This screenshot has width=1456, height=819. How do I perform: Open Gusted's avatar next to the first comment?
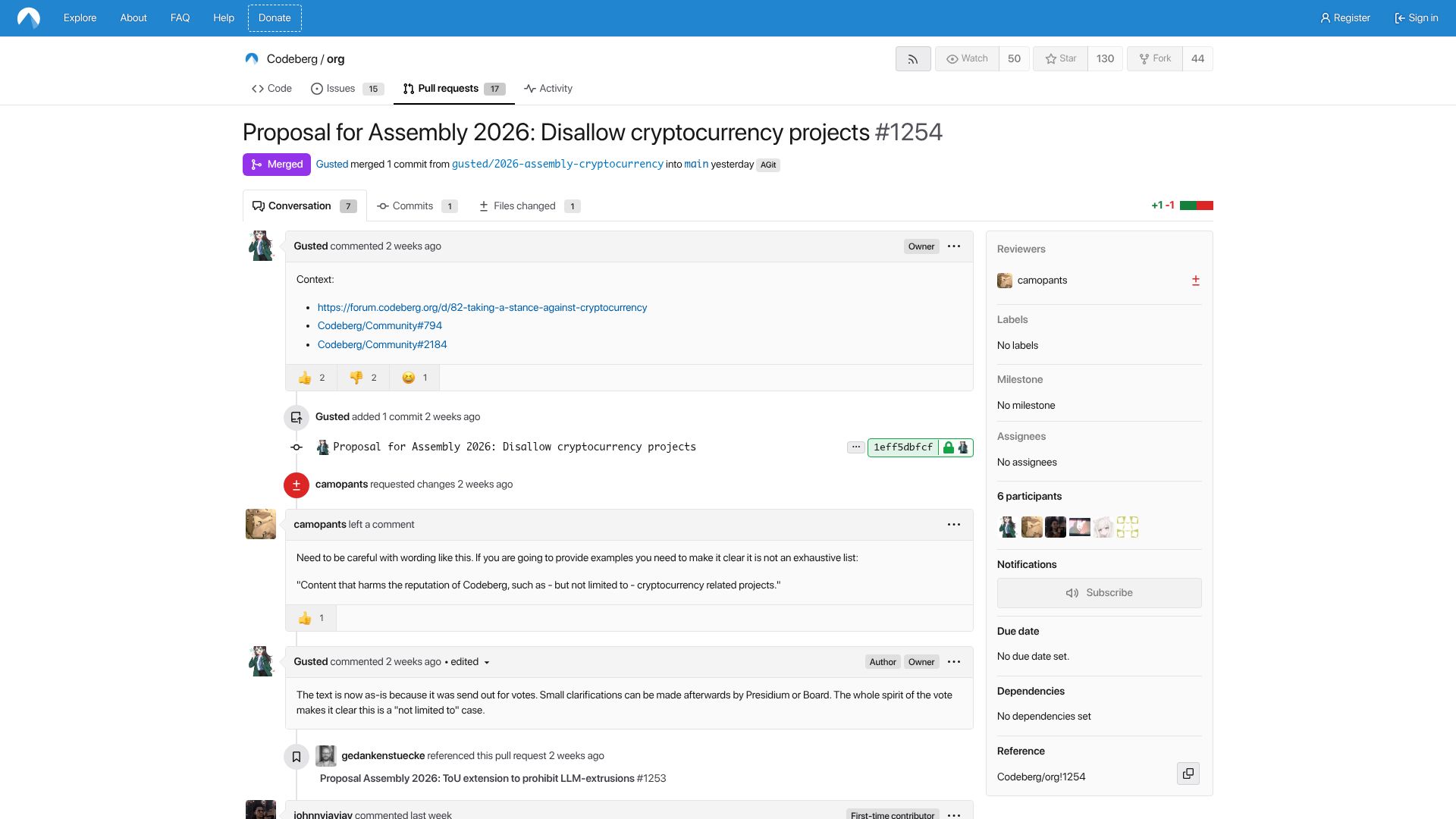(261, 246)
